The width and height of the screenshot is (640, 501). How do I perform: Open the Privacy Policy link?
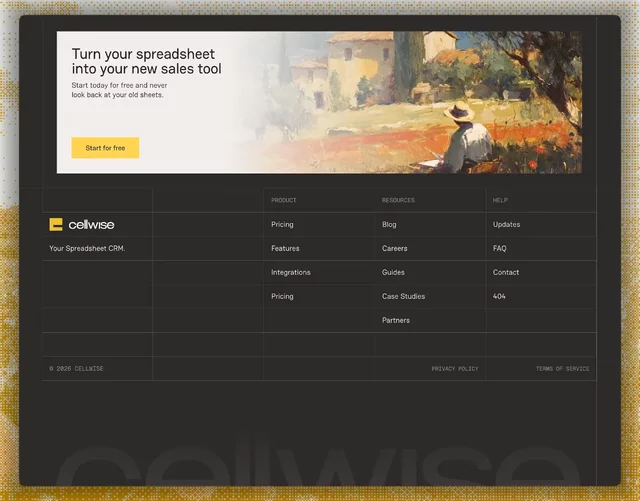click(x=455, y=369)
